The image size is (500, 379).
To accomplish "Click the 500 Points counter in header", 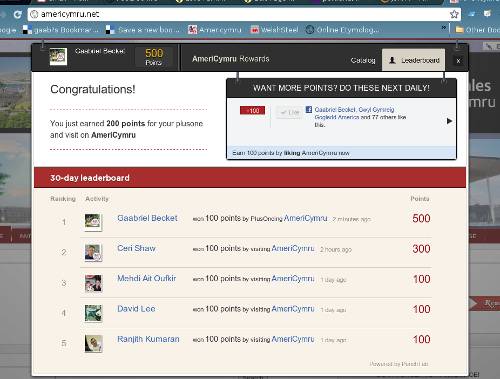I will pyautogui.click(x=154, y=57).
